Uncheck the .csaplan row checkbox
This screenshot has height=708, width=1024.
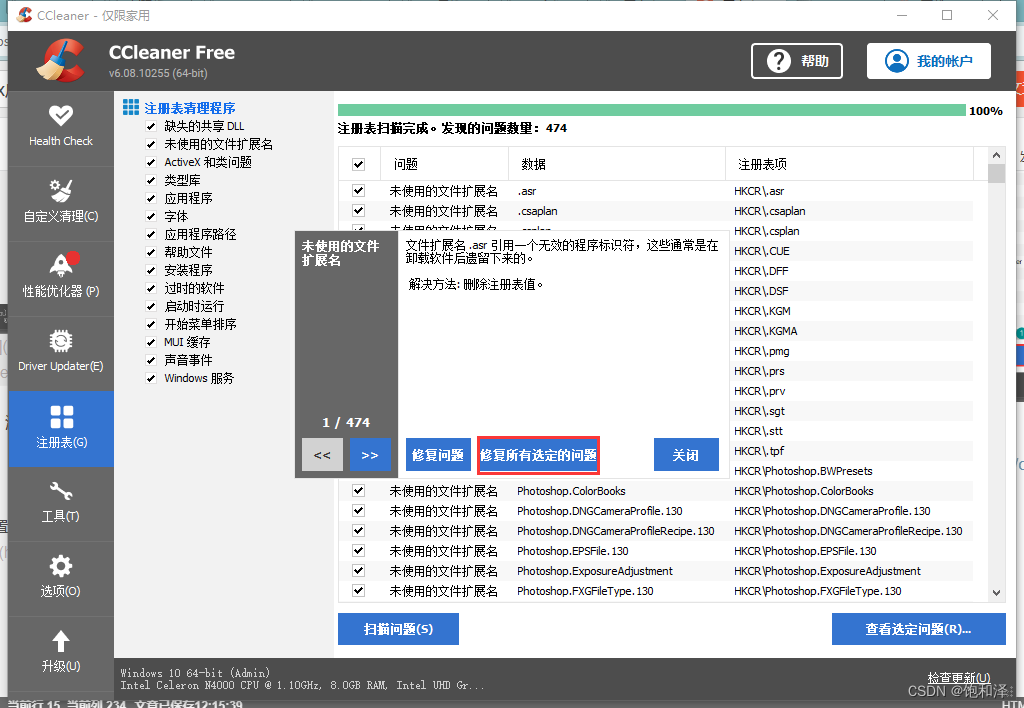click(x=359, y=210)
